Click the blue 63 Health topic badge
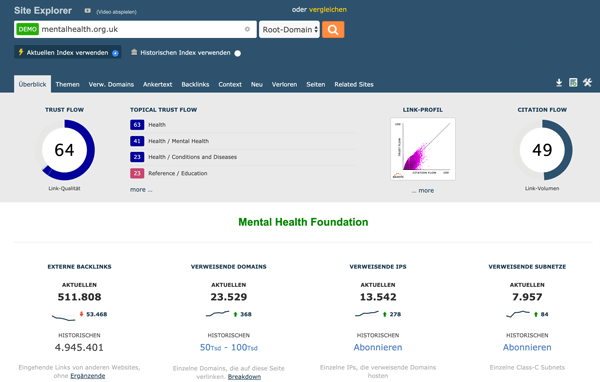600x382 pixels. coord(137,125)
